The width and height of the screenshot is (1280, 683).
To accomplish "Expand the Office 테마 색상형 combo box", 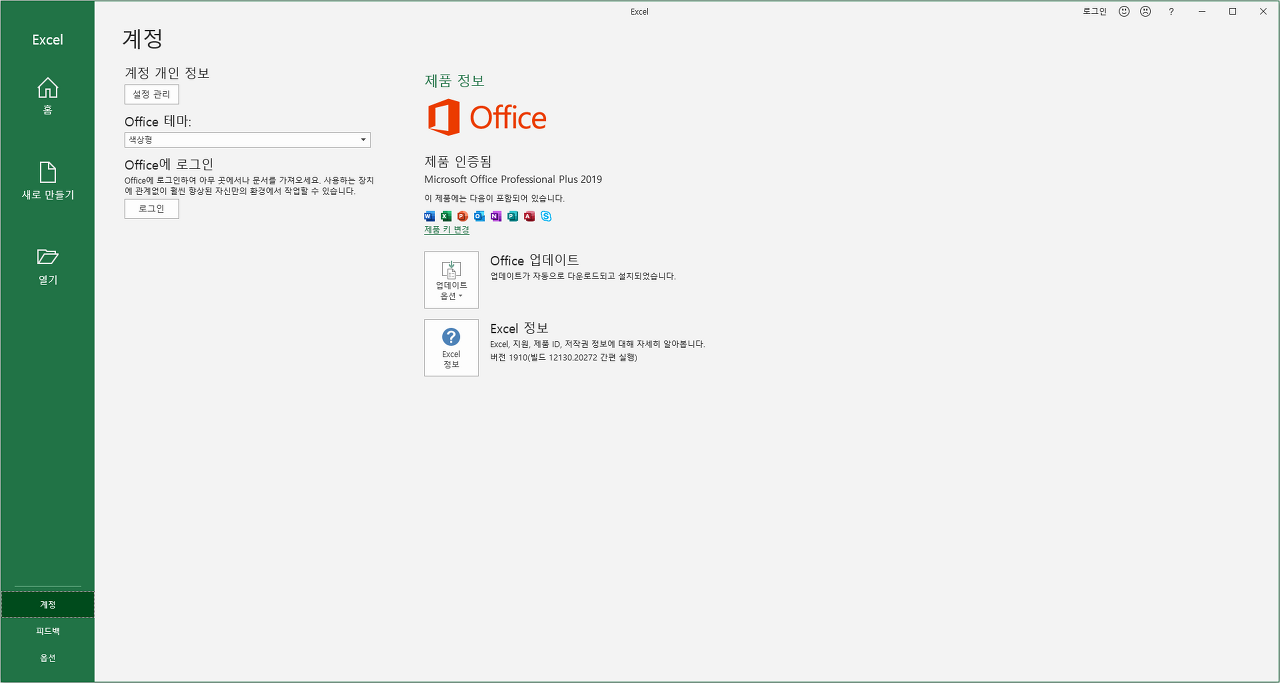I will pos(247,140).
